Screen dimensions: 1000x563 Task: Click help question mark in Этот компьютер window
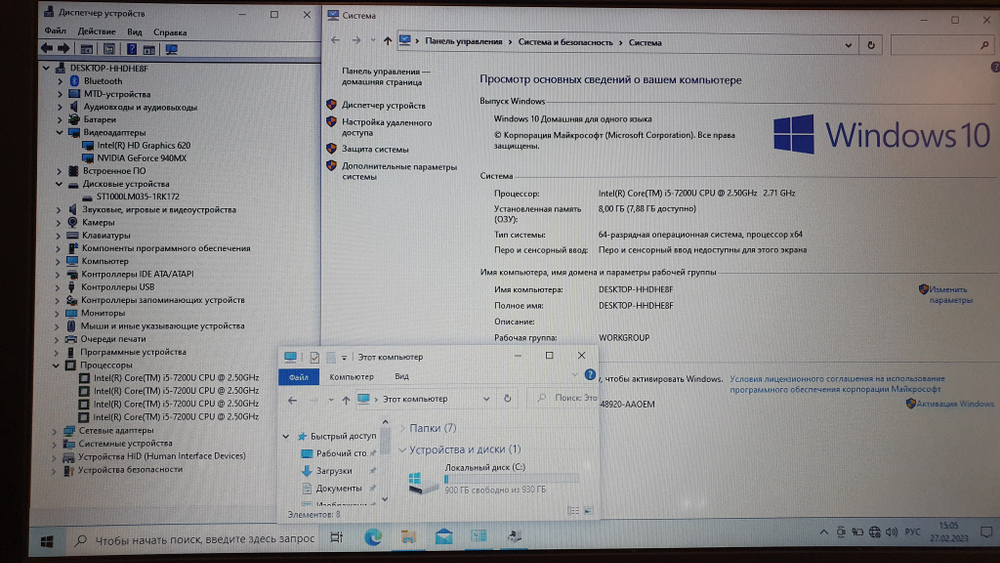pyautogui.click(x=590, y=375)
